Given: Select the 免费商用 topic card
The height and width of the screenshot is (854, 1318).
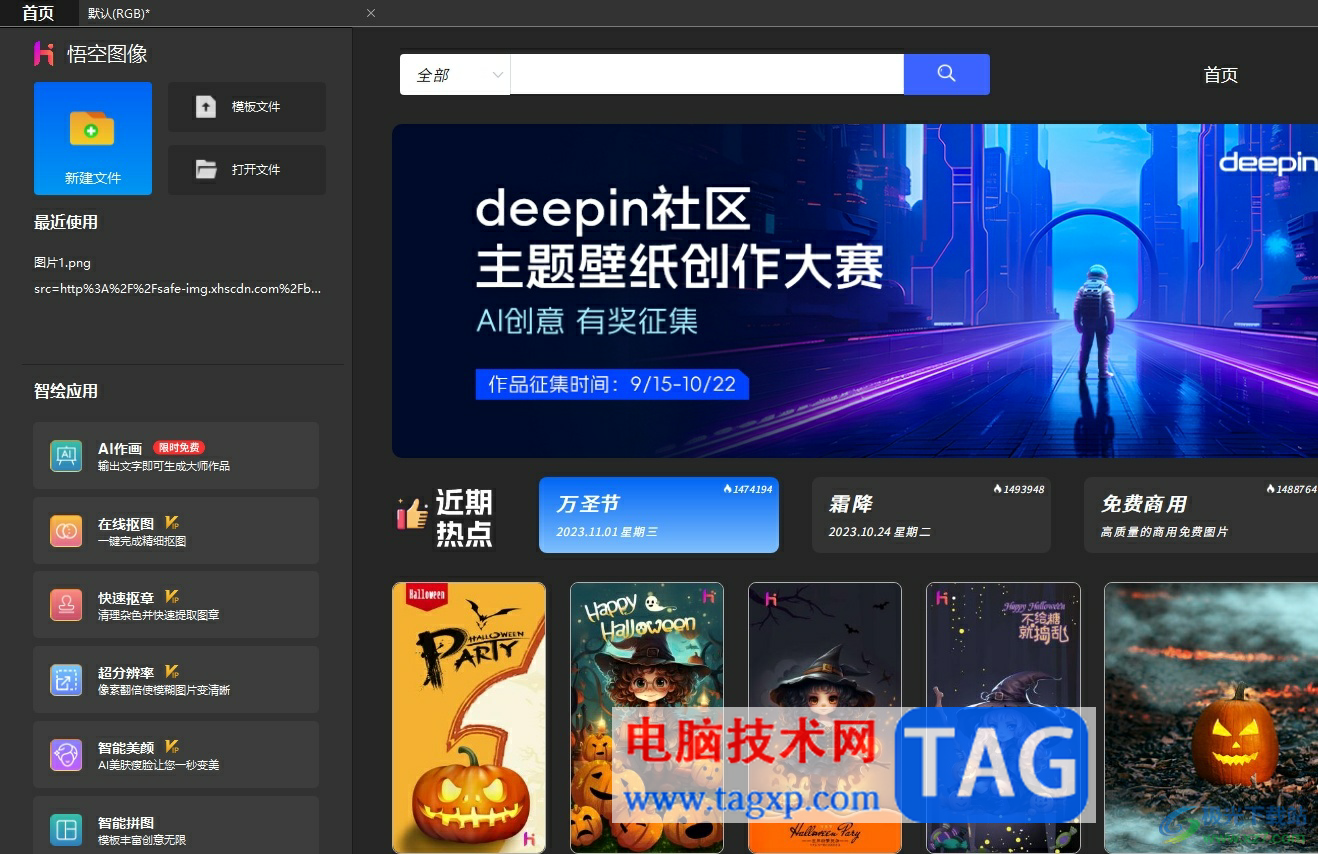Looking at the screenshot, I should [x=1201, y=514].
